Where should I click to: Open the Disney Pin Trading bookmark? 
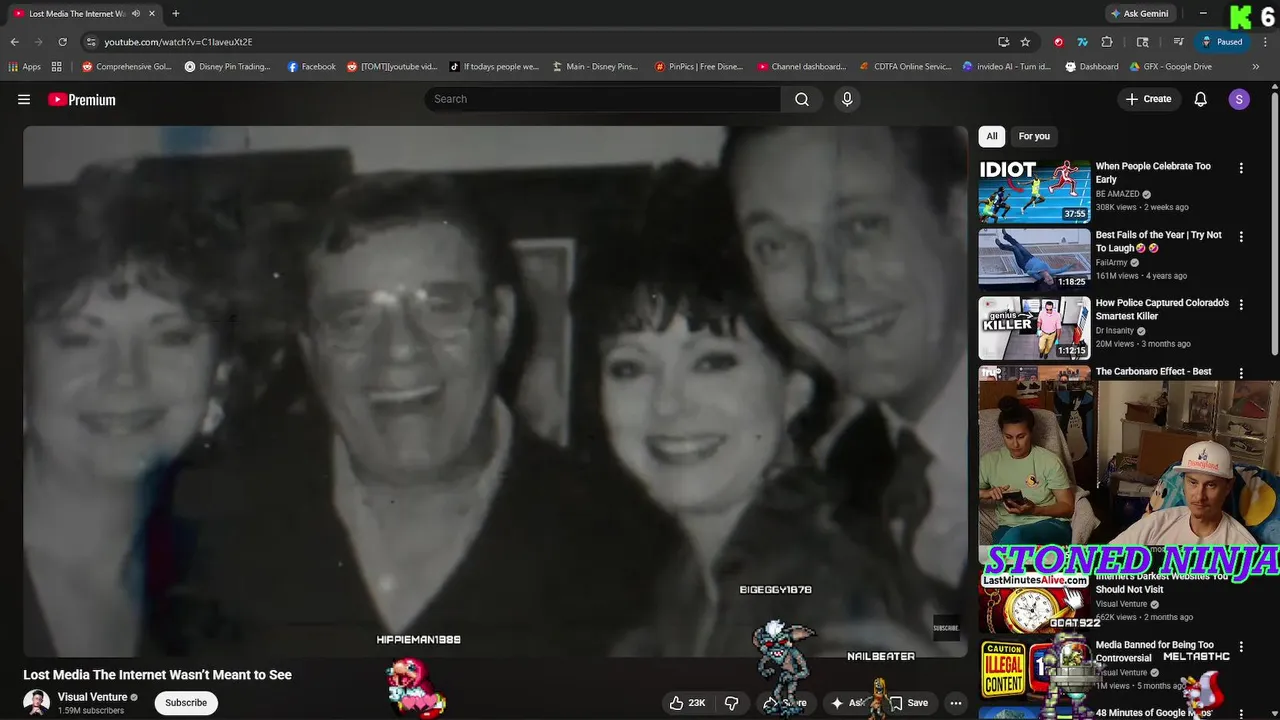tap(227, 67)
